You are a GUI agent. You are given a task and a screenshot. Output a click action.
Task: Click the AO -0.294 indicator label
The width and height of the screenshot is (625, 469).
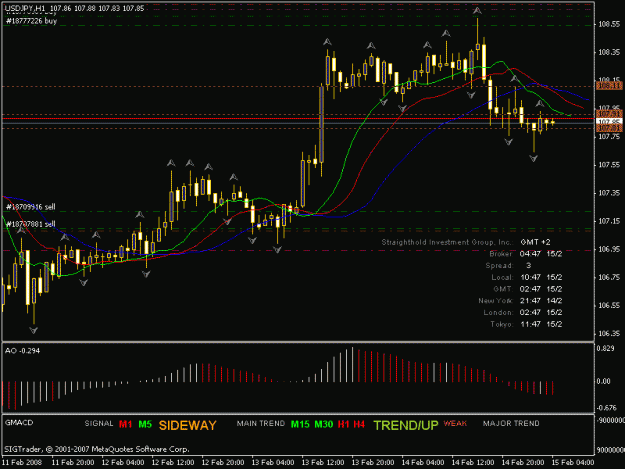(22, 351)
